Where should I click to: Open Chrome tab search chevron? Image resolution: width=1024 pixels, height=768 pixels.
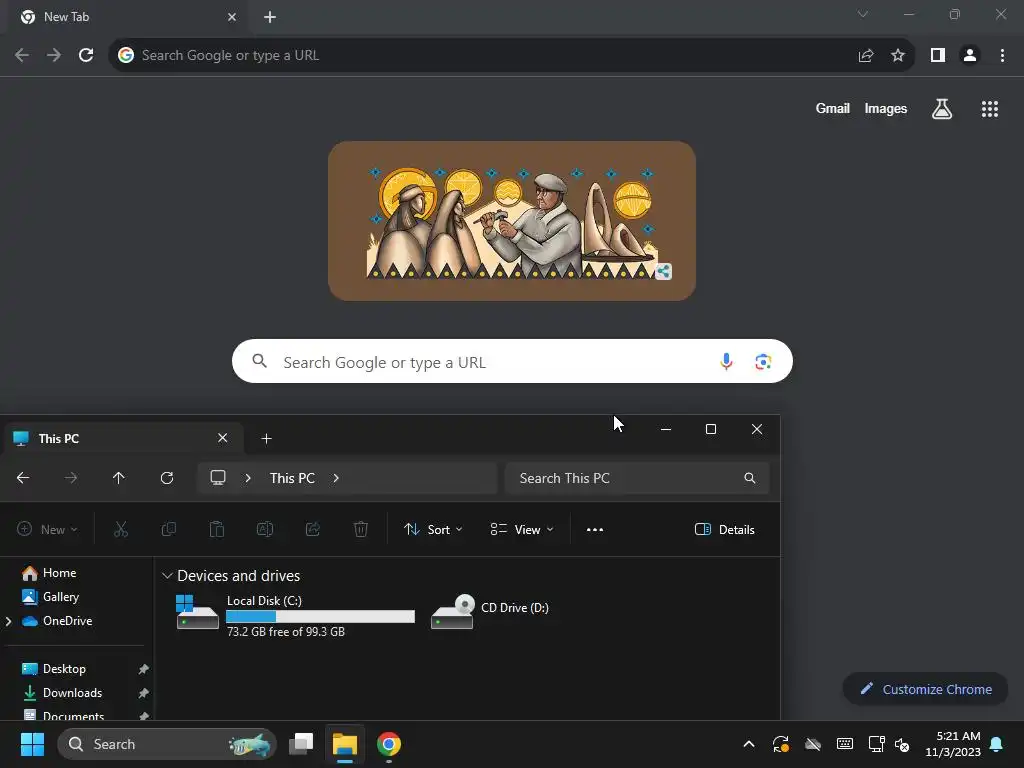click(863, 14)
